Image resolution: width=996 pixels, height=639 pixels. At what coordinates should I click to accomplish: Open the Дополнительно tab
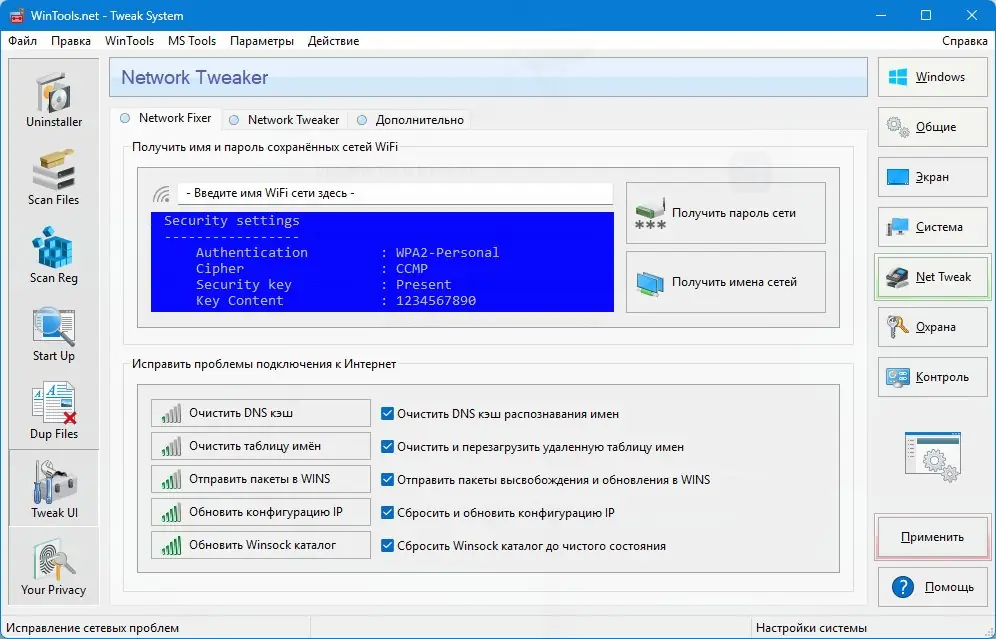[x=412, y=119]
